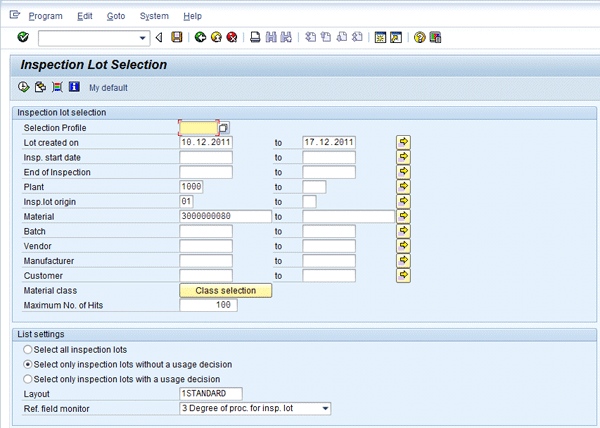This screenshot has height=428, width=600.
Task: Click the menu bar session icon
Action: [x=15, y=15]
